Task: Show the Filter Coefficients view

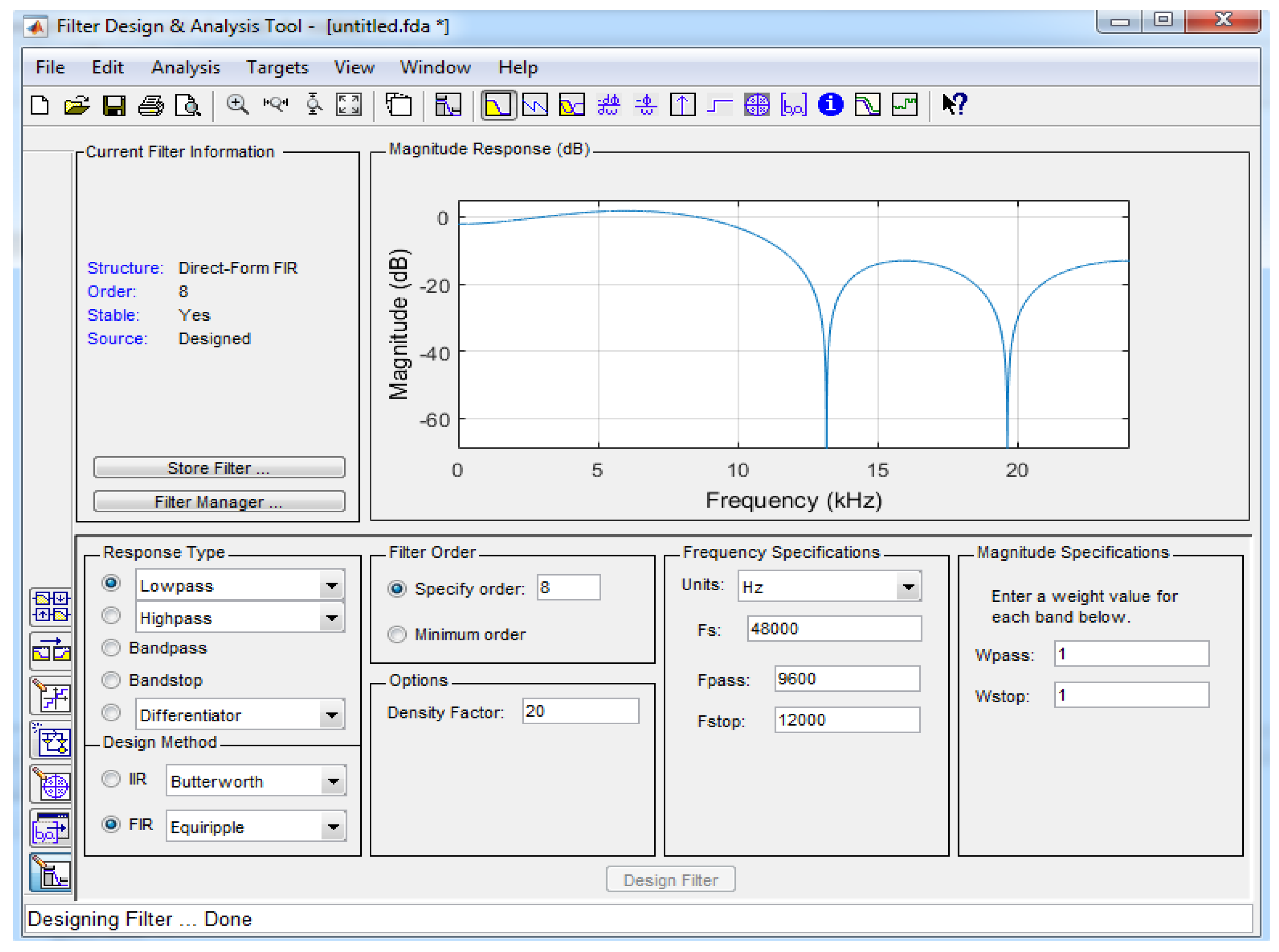Action: [x=793, y=106]
